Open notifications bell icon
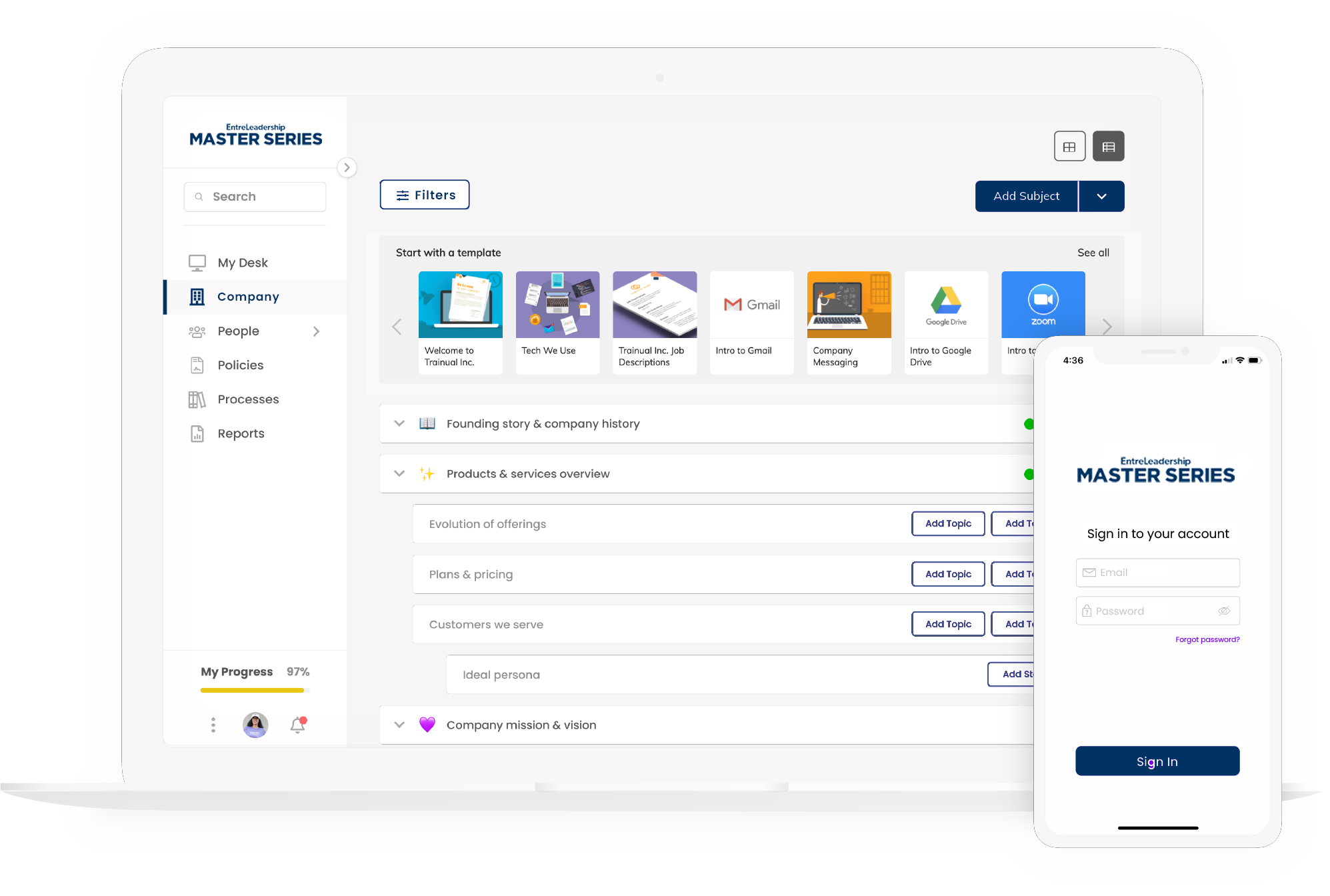Viewport: 1330px width, 896px height. click(x=298, y=725)
